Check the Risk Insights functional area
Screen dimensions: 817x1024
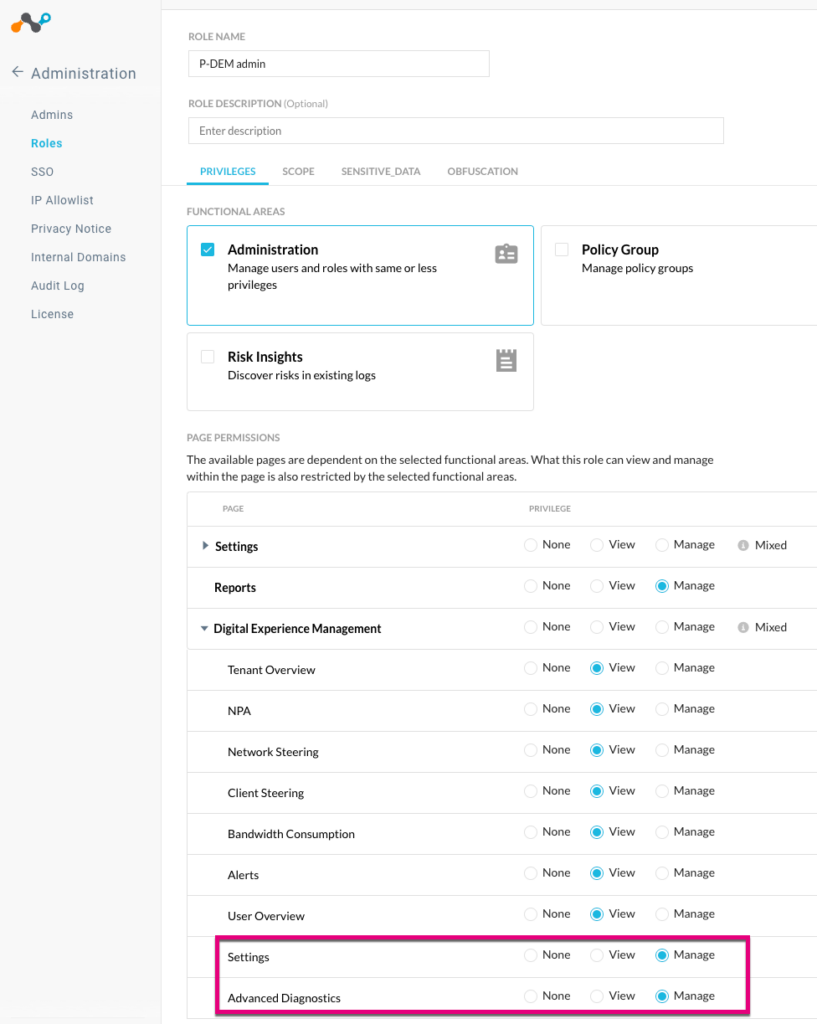point(207,357)
